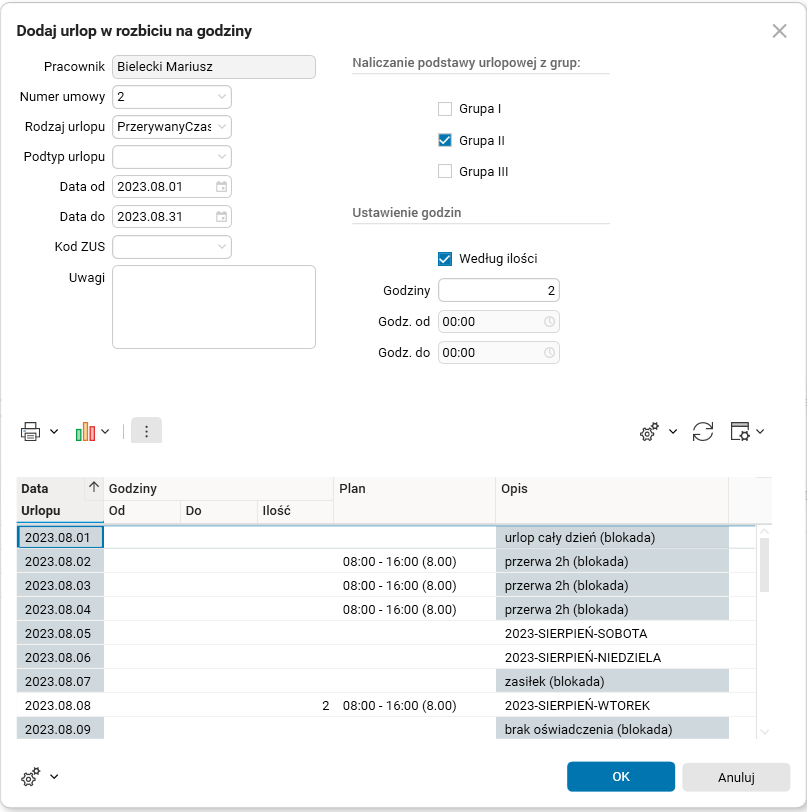Enable the Grupa I checkbox
Image resolution: width=807 pixels, height=812 pixels.
[445, 109]
